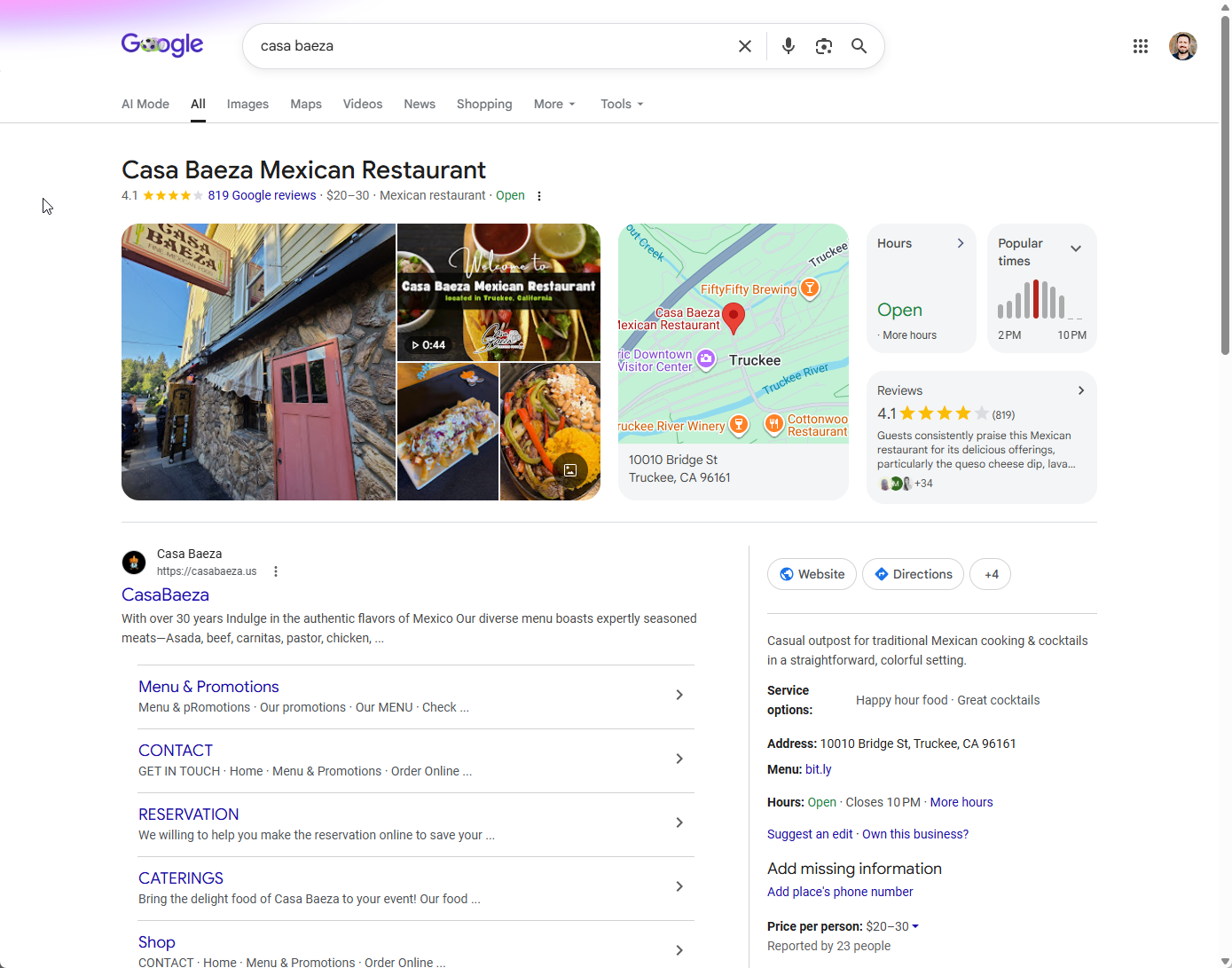This screenshot has width=1232, height=968.
Task: Focus the casa baeza search field
Action: click(492, 46)
